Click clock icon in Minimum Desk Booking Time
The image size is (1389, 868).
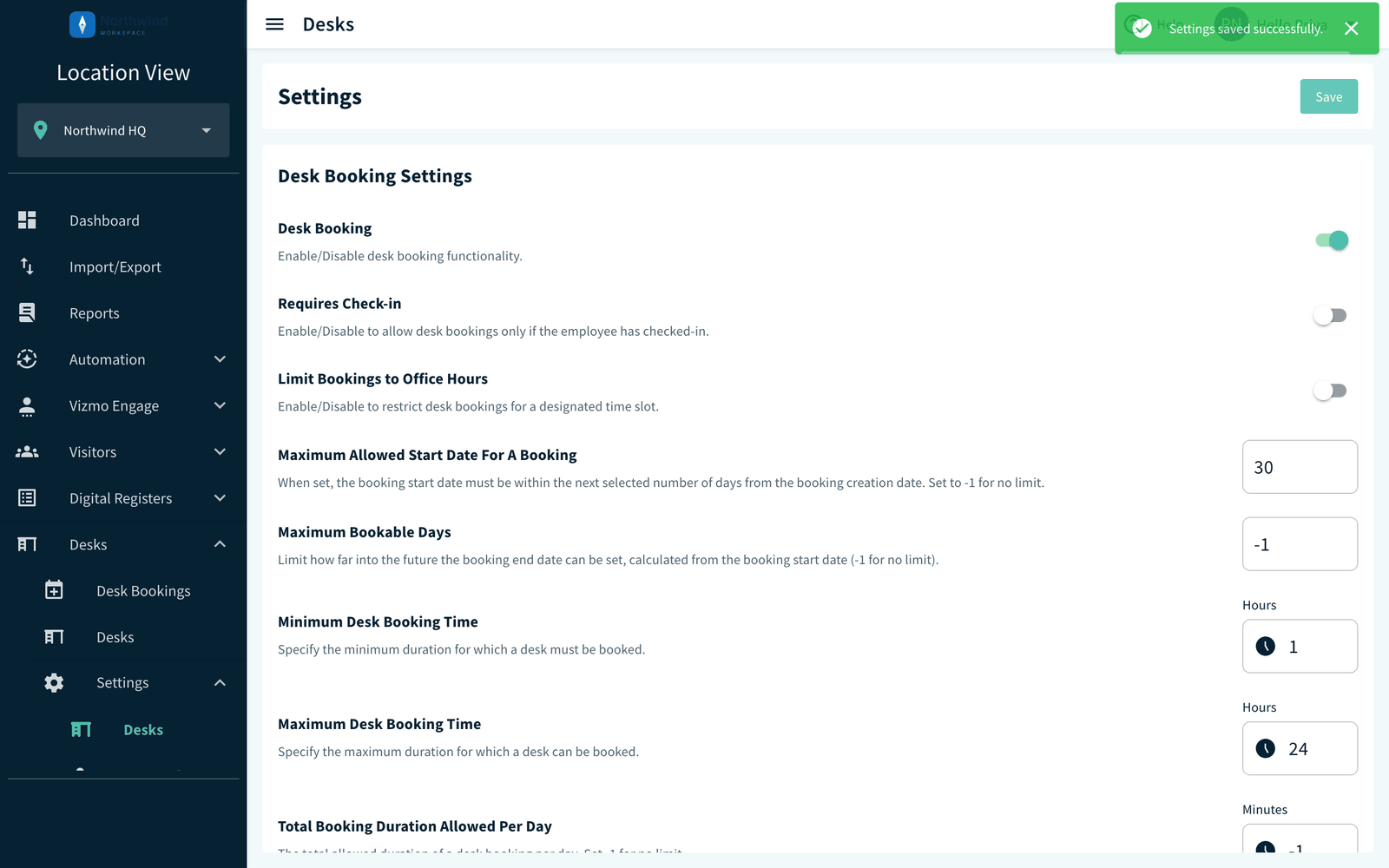(x=1266, y=647)
